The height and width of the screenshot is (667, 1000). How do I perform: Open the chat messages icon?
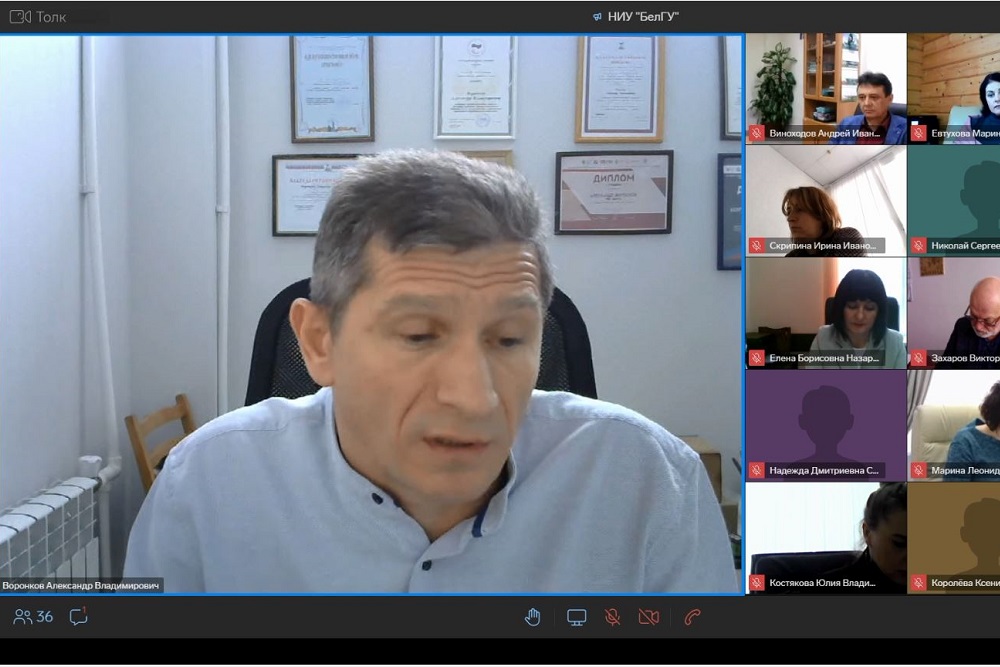click(78, 617)
